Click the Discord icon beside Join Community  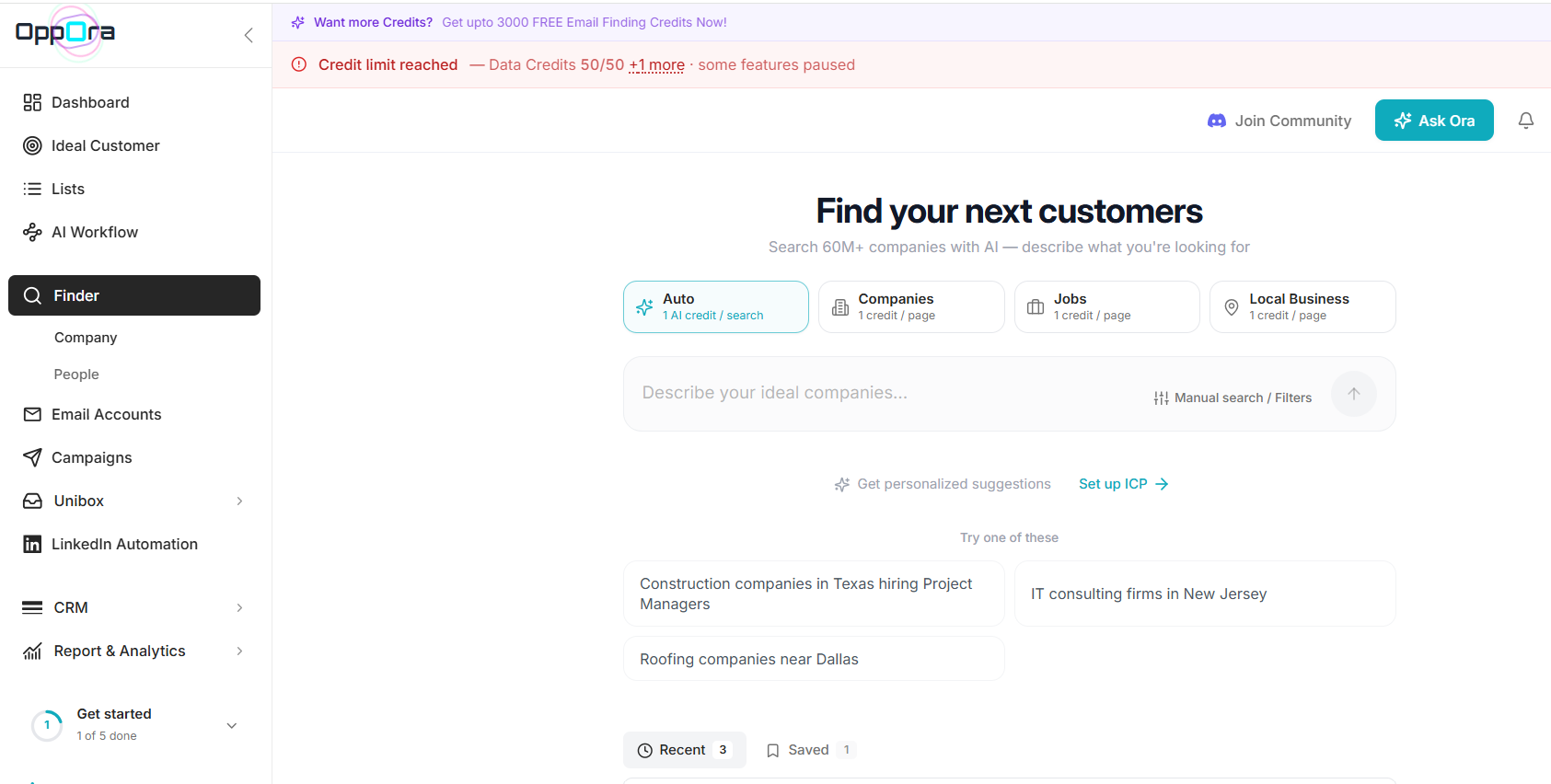(x=1216, y=121)
